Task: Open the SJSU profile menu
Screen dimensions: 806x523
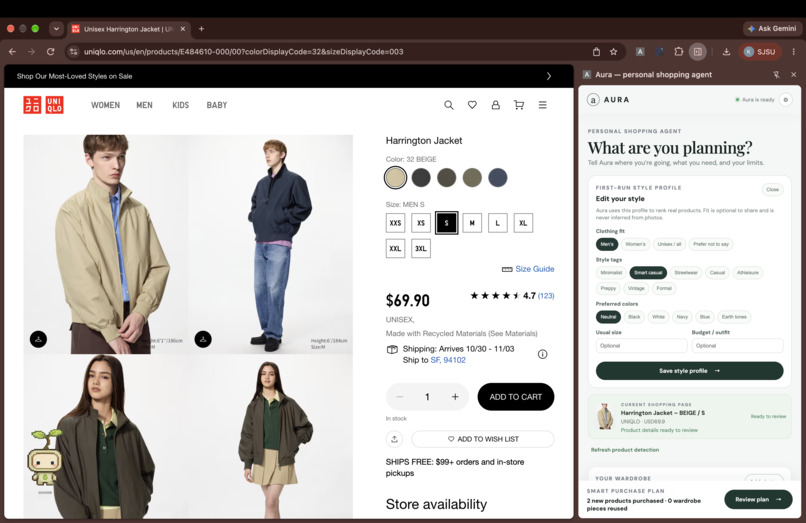Action: click(760, 51)
